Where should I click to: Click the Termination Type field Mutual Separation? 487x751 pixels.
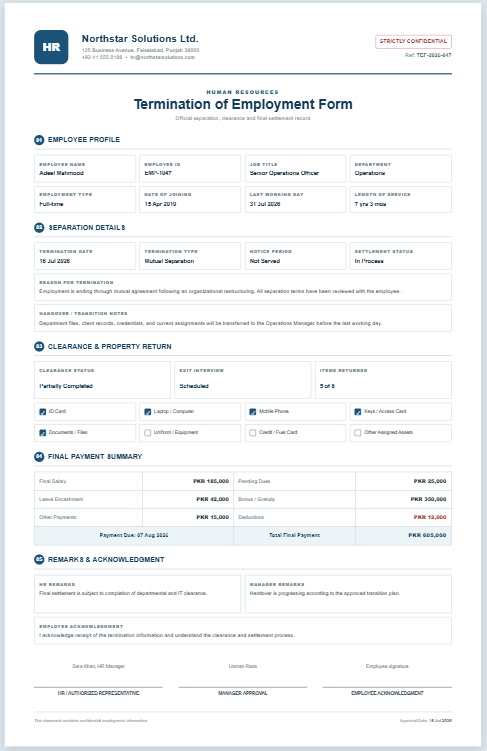(190, 256)
